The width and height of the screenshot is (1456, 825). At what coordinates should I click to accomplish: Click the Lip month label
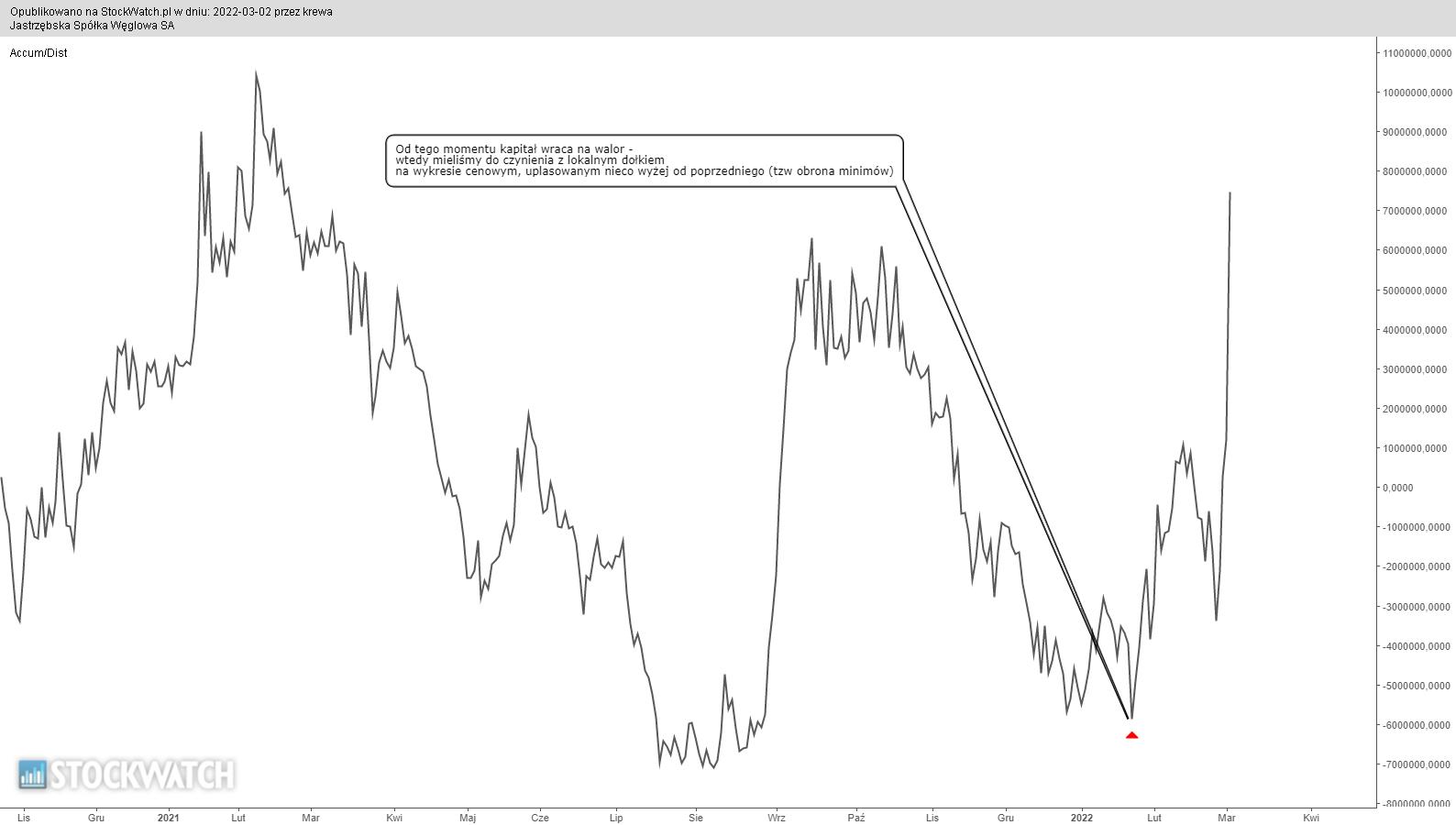tap(616, 818)
